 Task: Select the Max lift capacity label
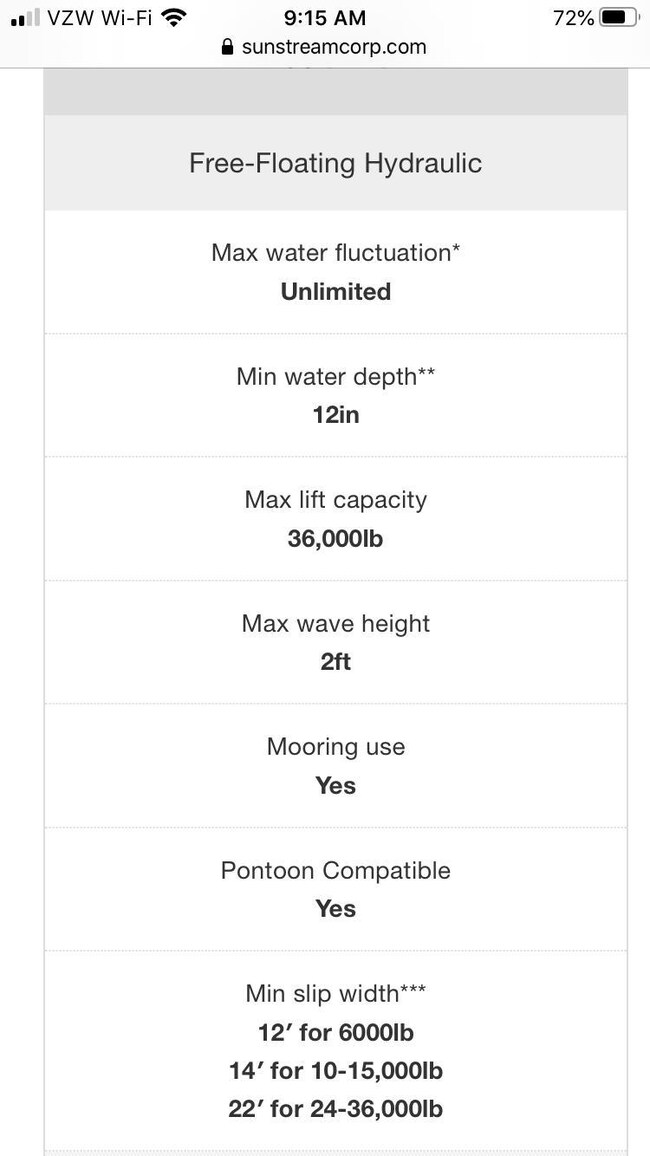coord(335,500)
